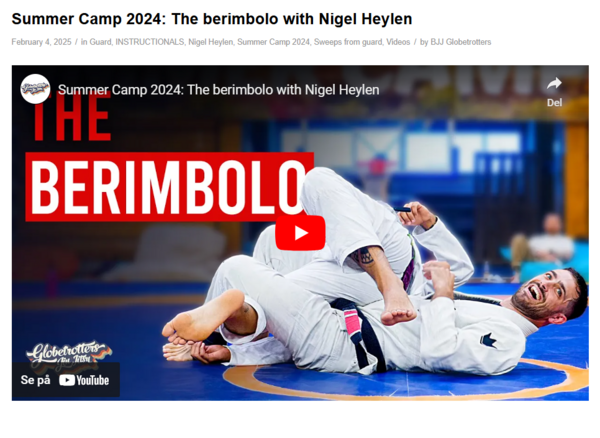This screenshot has height=438, width=600.
Task: Open the INSTRUCTIONALS category link
Action: [x=150, y=42]
